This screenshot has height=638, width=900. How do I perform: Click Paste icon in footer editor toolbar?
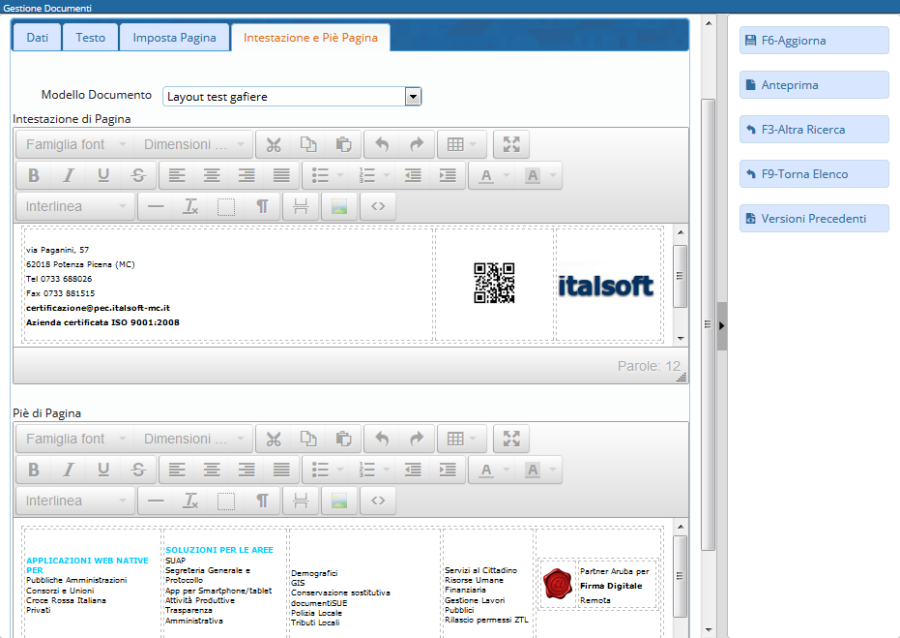click(343, 439)
